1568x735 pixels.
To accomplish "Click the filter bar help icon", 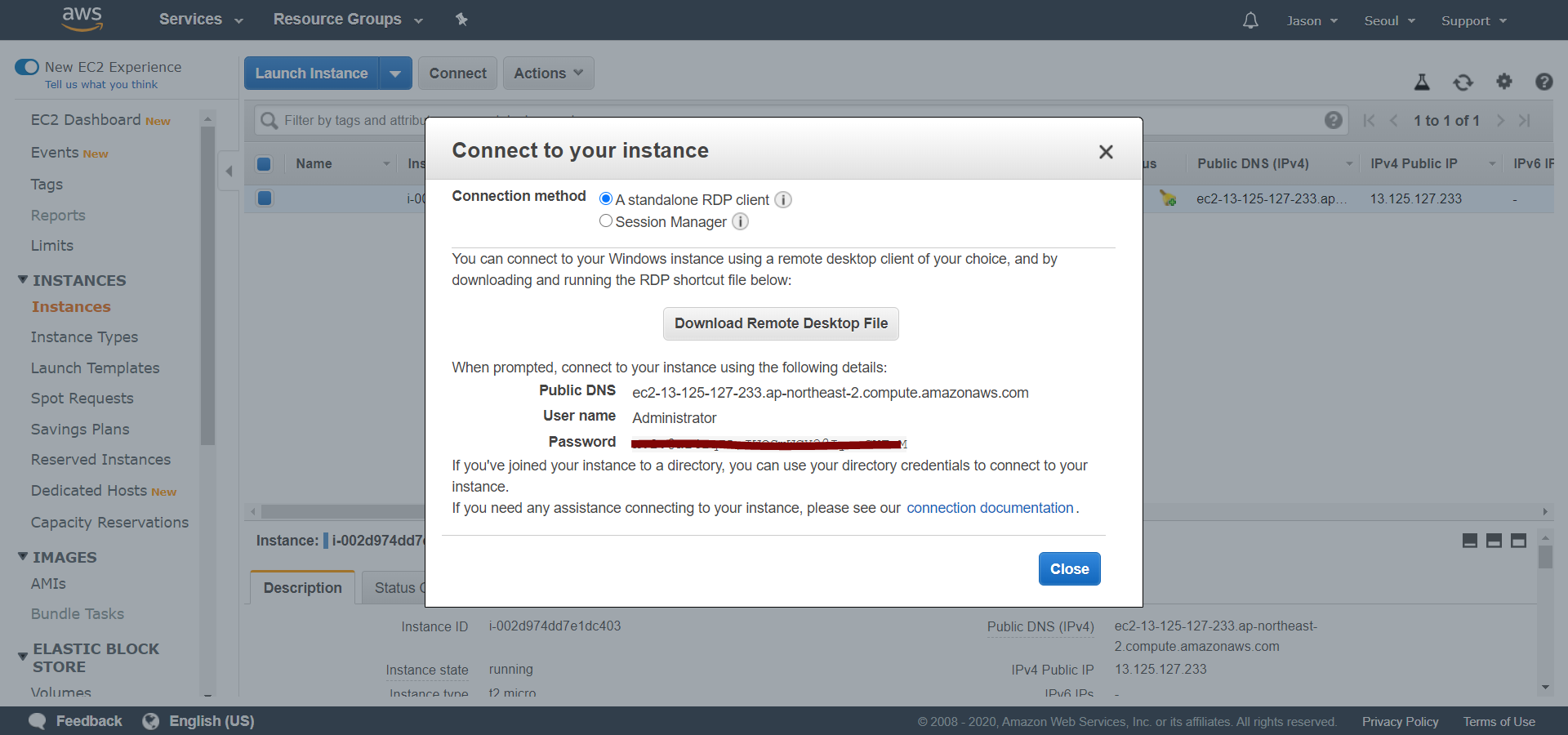I will click(1334, 120).
